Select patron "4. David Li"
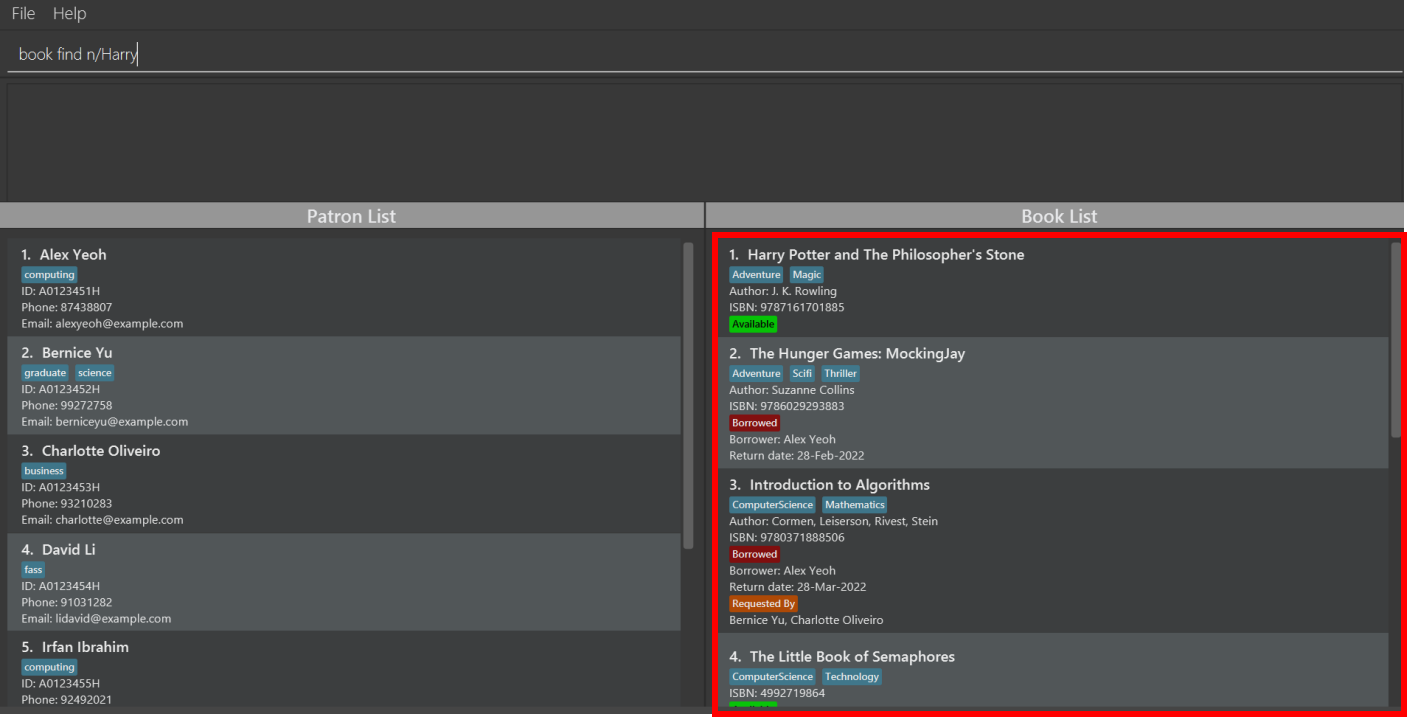Viewport: 1412px width, 720px height. coord(344,582)
